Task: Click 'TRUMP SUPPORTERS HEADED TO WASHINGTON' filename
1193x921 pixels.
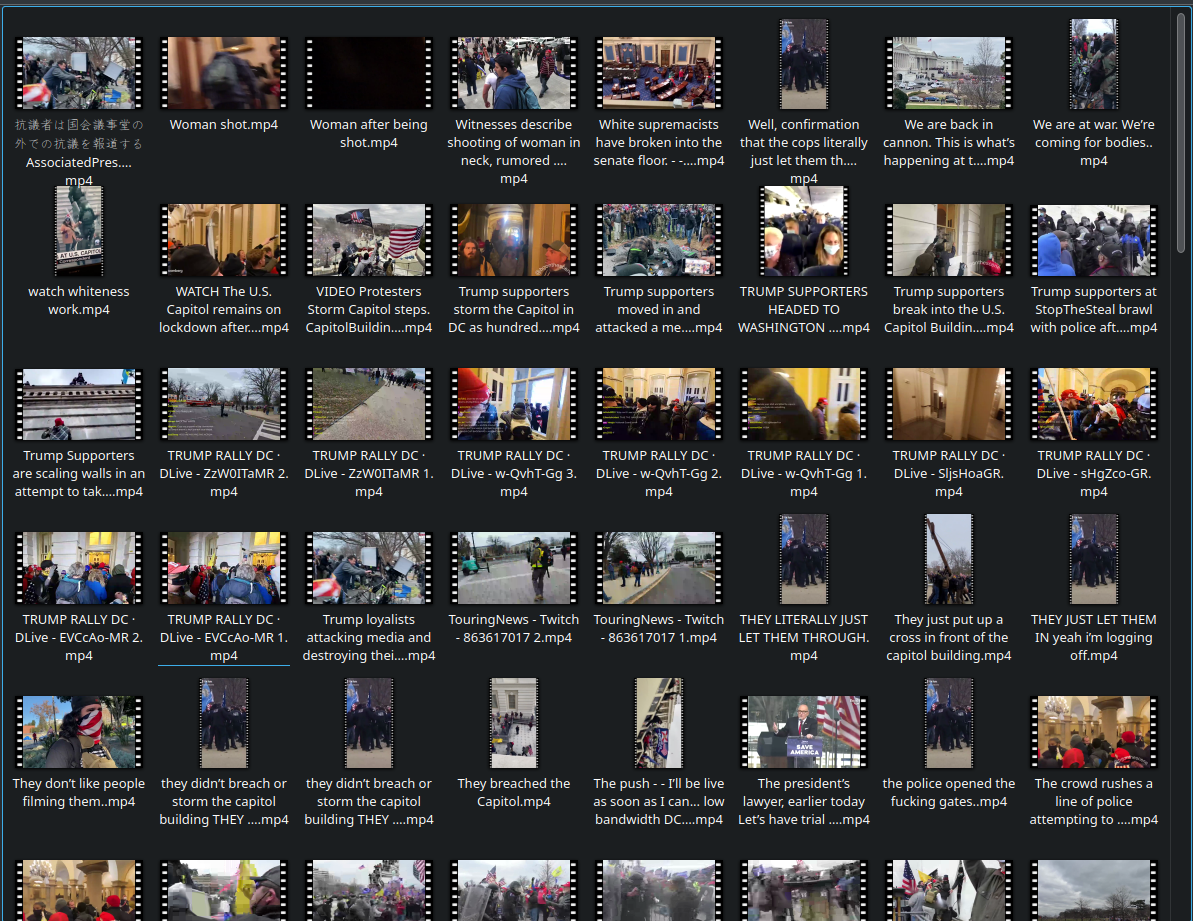Action: (x=804, y=310)
